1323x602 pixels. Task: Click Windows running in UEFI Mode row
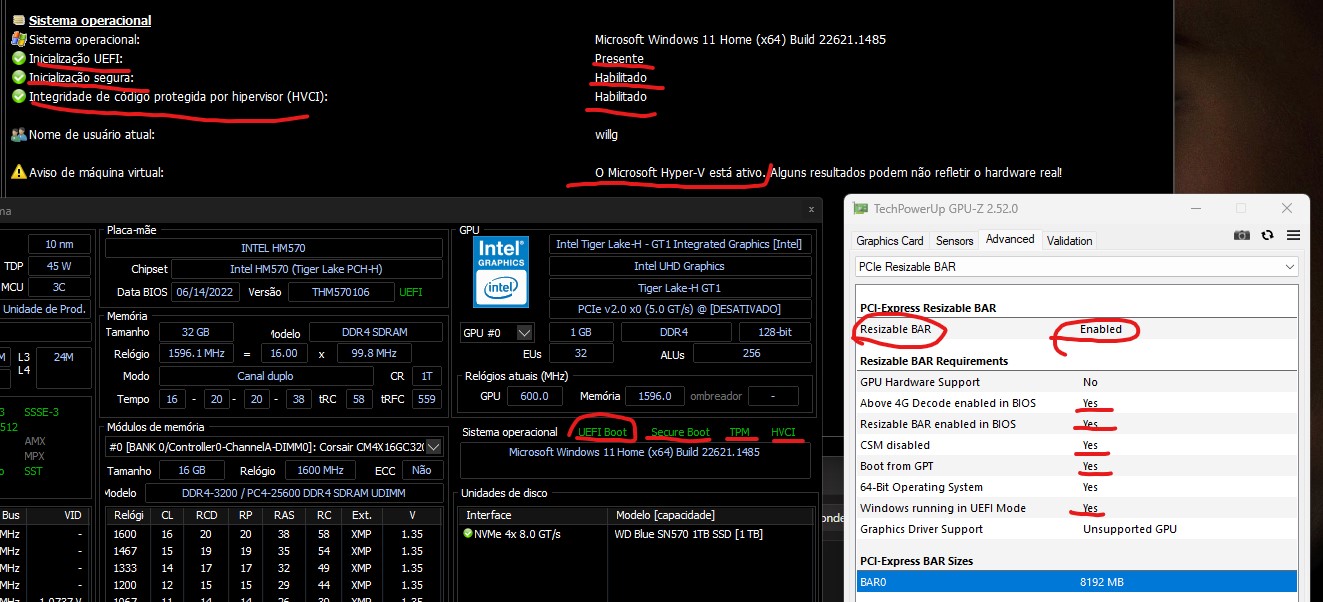(1077, 508)
